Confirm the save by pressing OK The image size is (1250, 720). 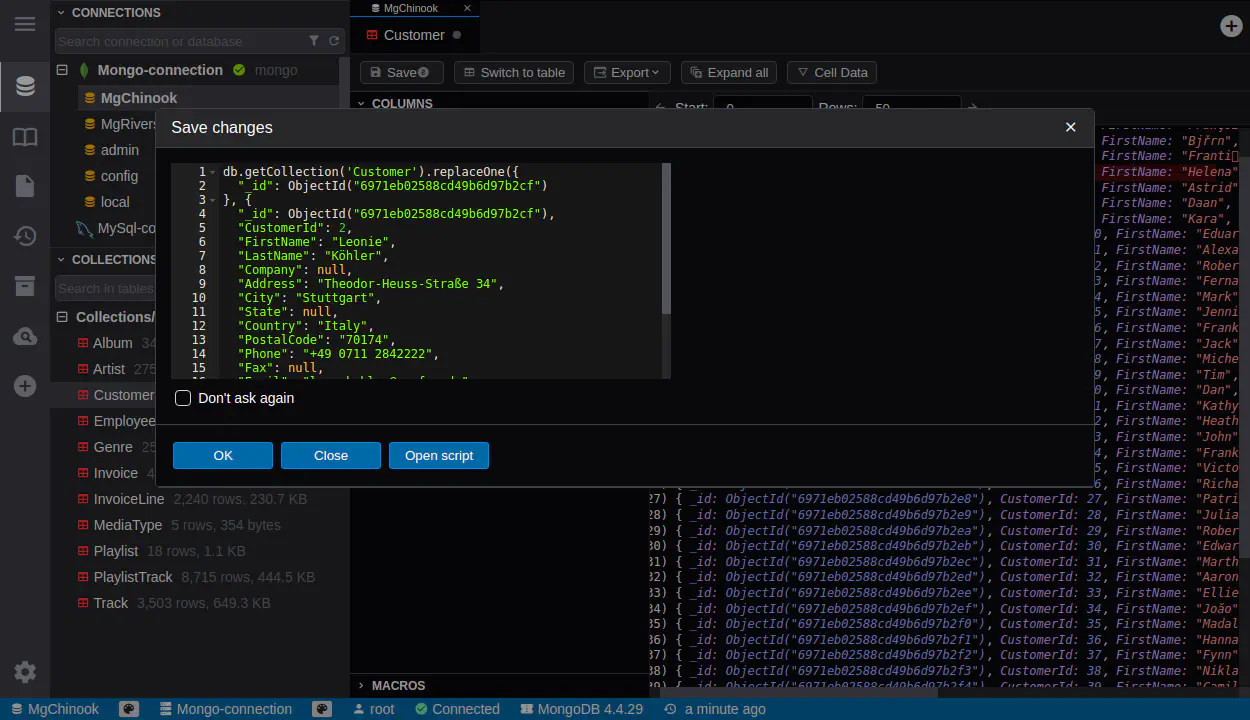click(222, 456)
